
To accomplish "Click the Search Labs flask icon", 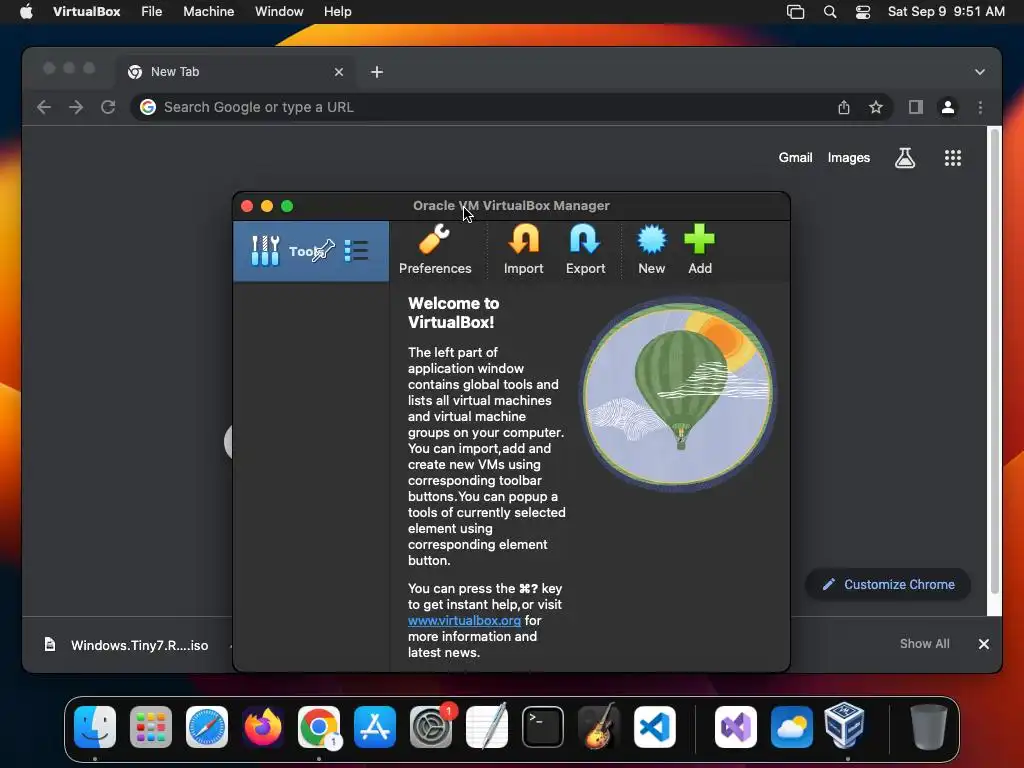I will pos(904,157).
